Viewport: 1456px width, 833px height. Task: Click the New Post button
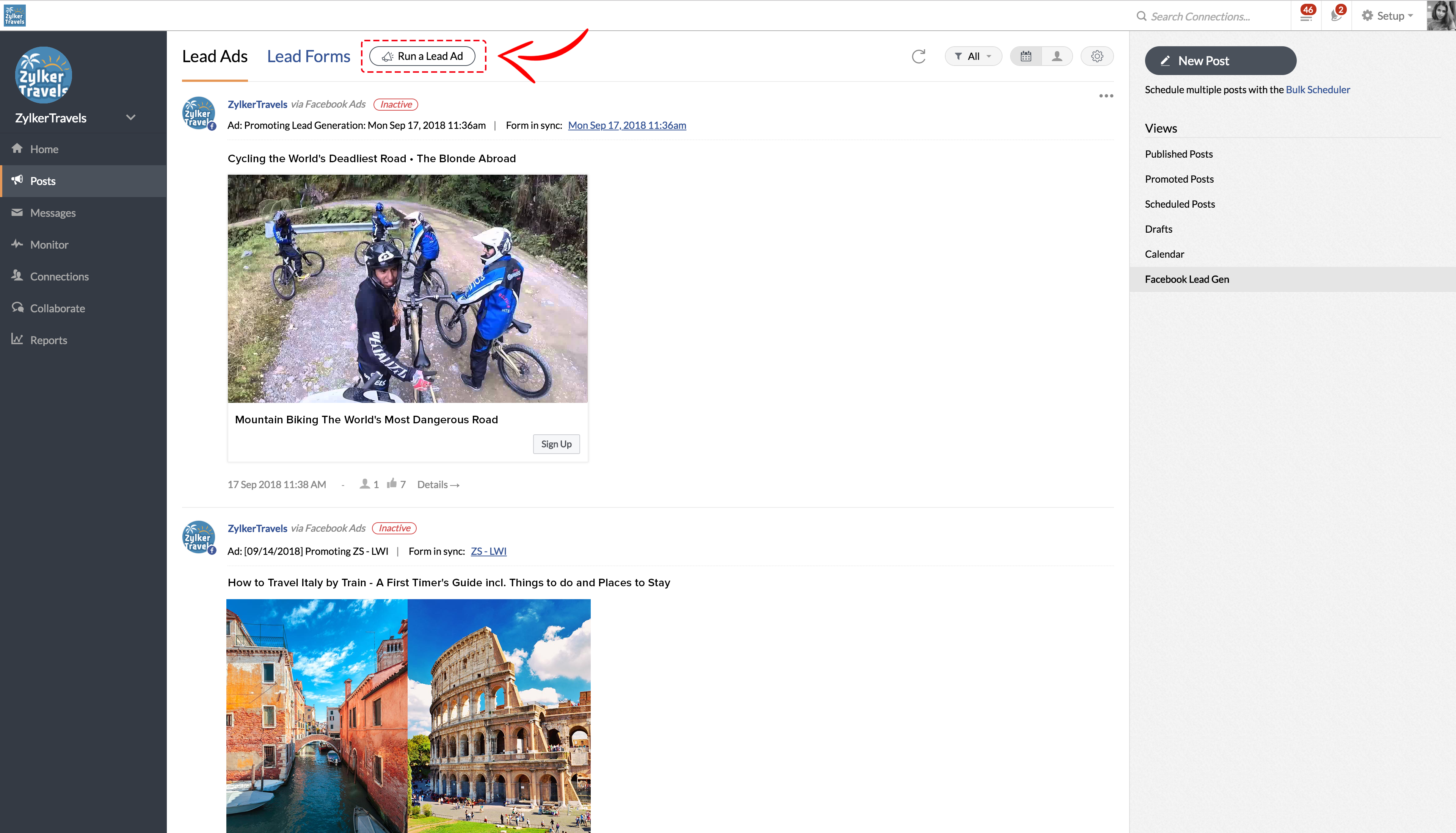(x=1220, y=61)
